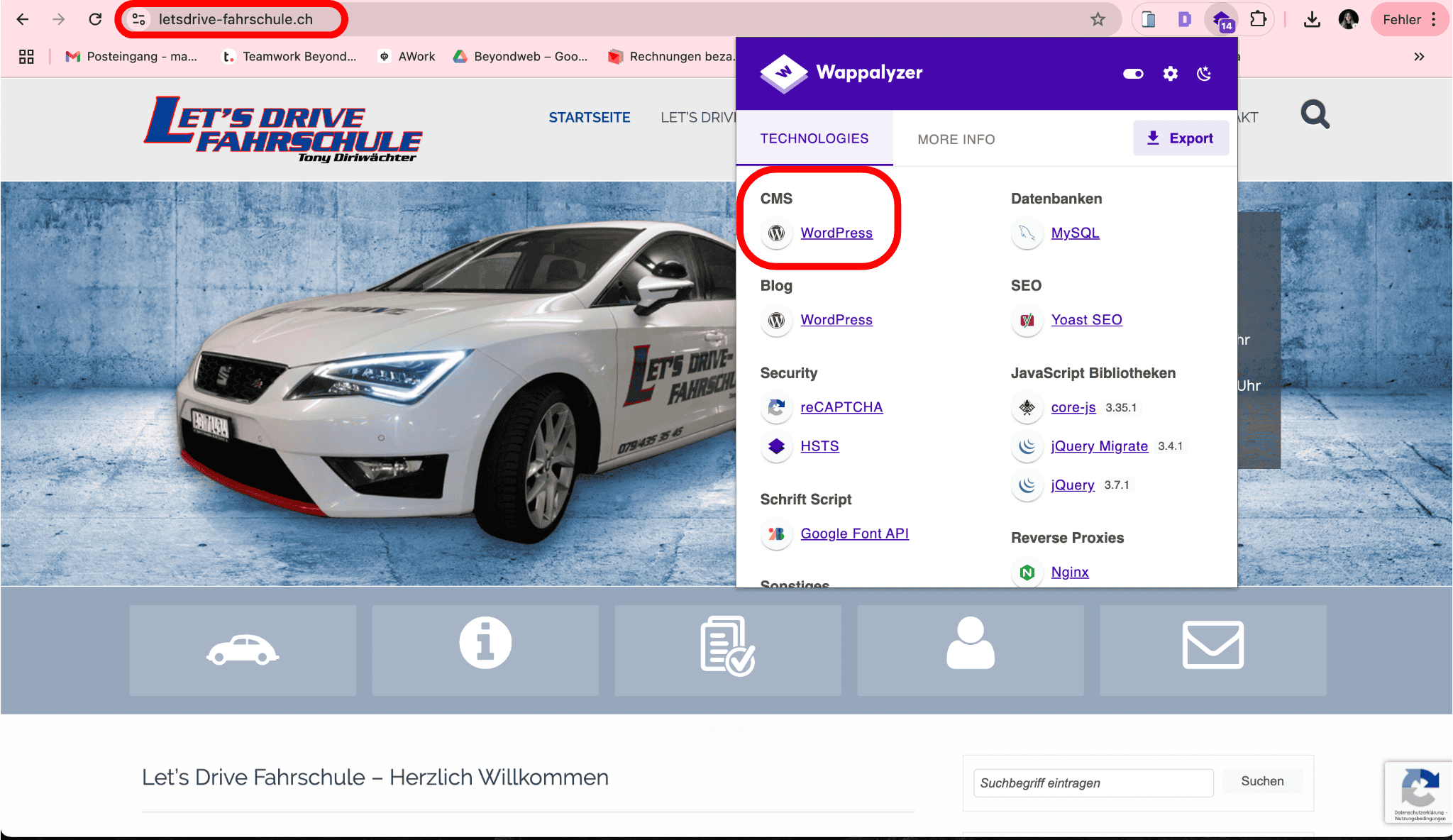Click the WordPress logo icon under CMS
This screenshot has height=840, width=1453.
776,233
